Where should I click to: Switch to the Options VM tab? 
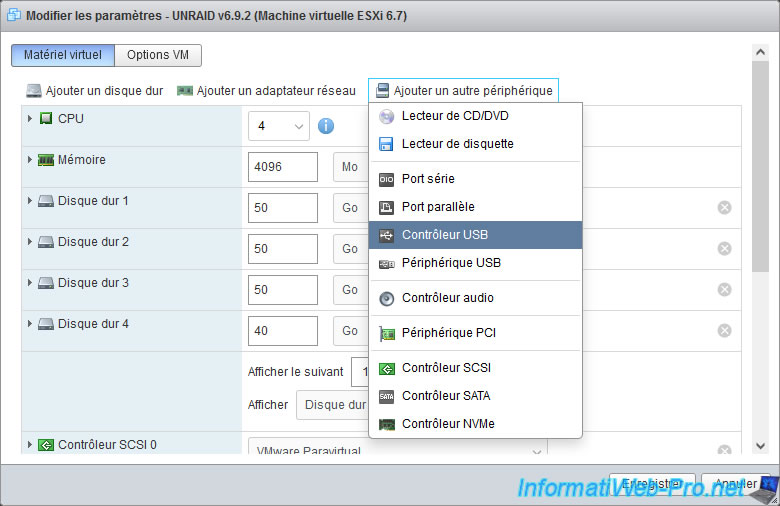pyautogui.click(x=158, y=55)
